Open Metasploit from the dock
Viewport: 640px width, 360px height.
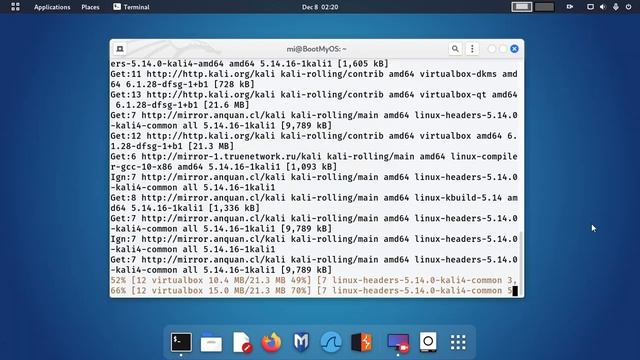point(301,342)
